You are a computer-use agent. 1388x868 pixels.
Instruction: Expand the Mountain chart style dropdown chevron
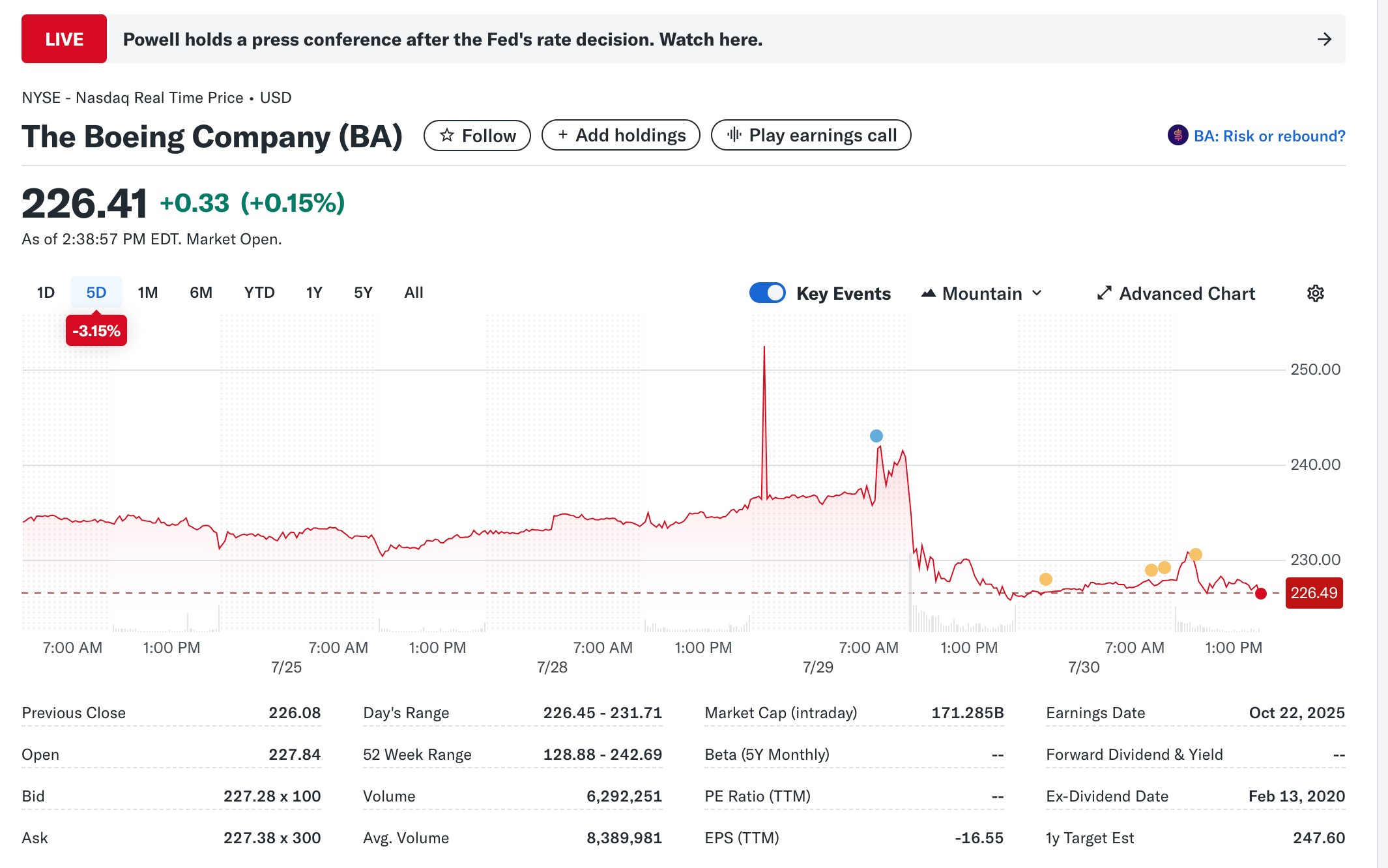1037,293
